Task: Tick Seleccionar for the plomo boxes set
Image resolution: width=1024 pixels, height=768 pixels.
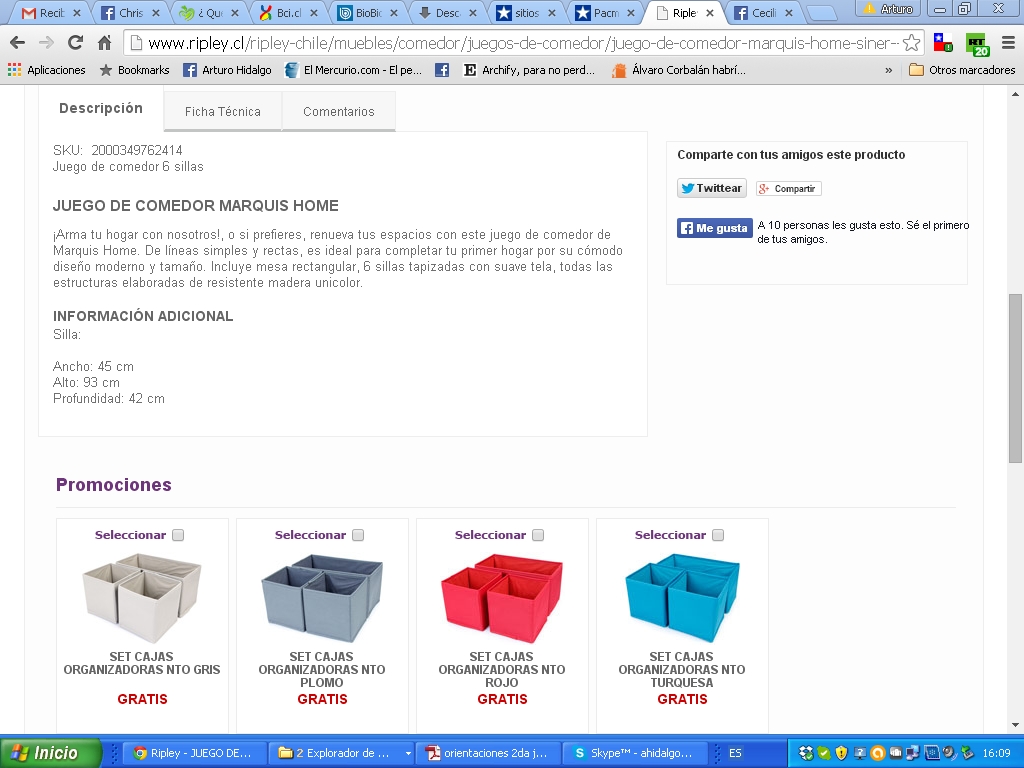Action: coord(358,535)
